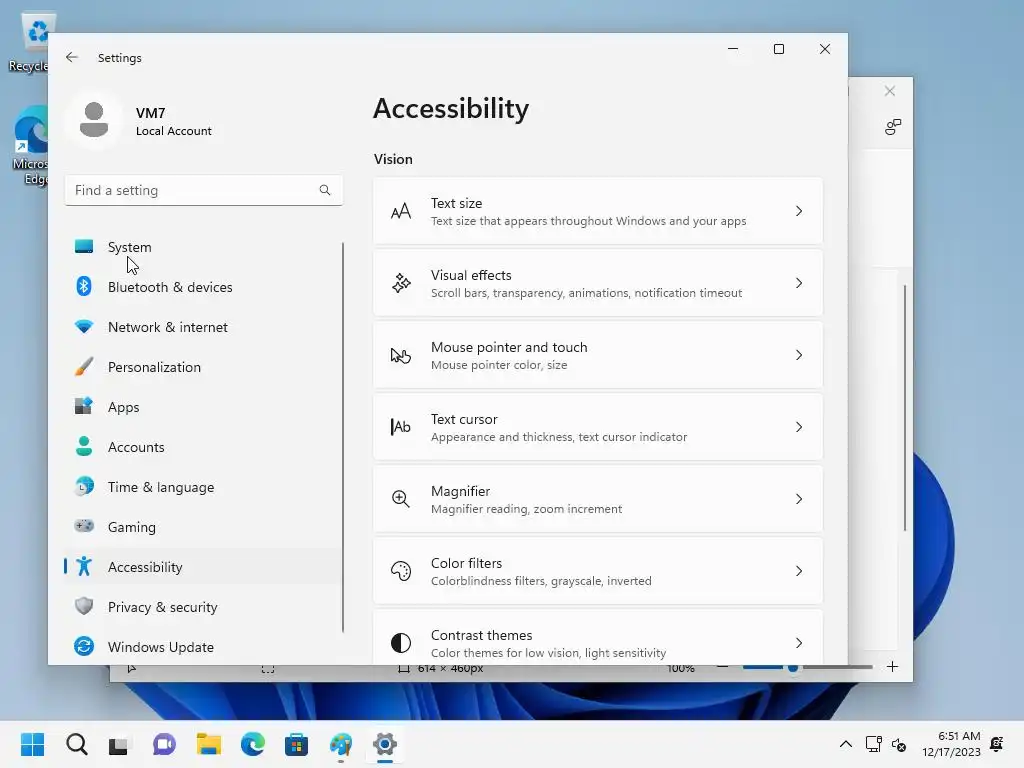This screenshot has width=1024, height=768.
Task: Click the Accounts person icon in sidebar
Action: point(84,446)
